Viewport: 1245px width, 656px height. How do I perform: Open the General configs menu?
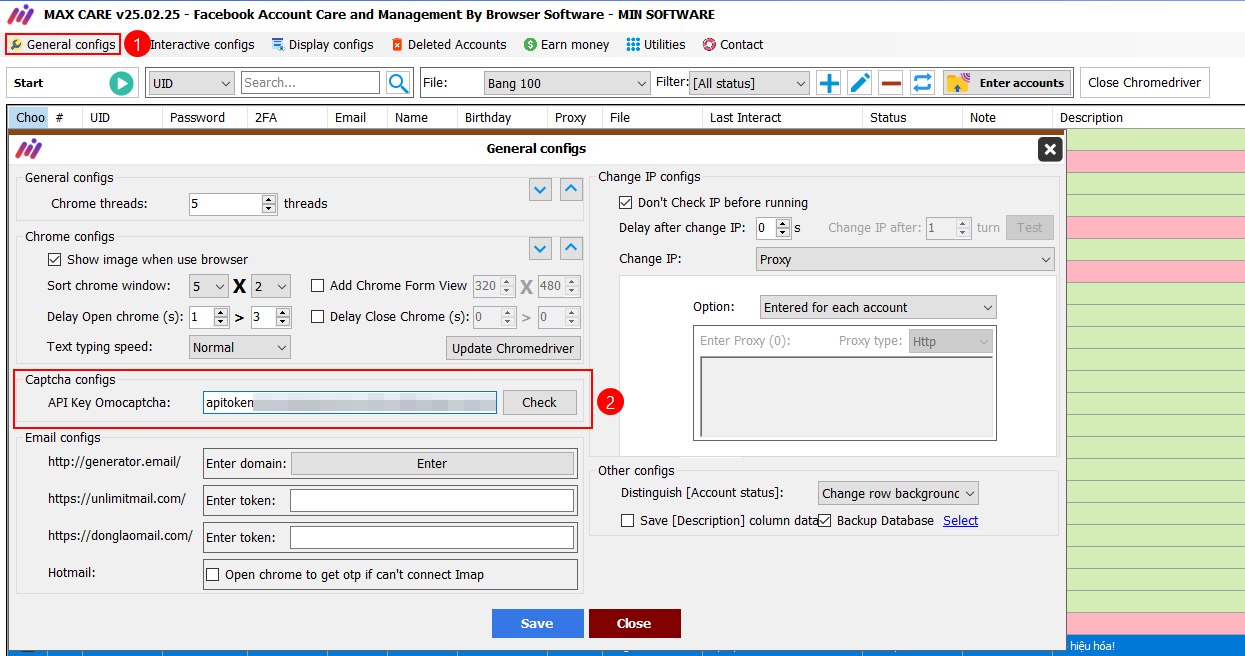63,44
